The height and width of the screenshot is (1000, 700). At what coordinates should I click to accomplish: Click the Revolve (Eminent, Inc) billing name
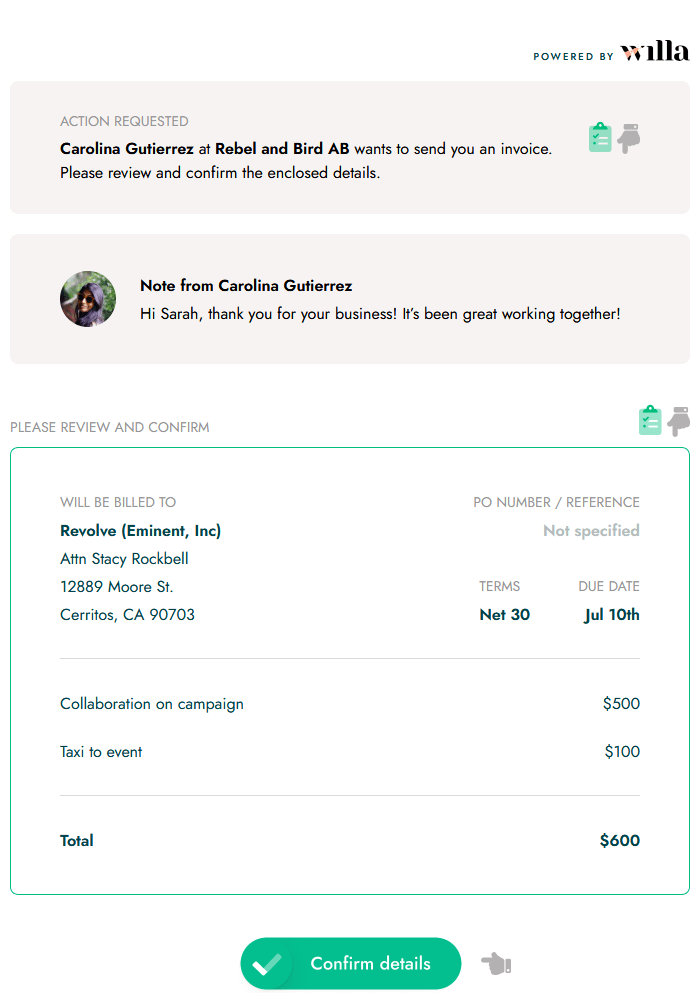click(140, 530)
